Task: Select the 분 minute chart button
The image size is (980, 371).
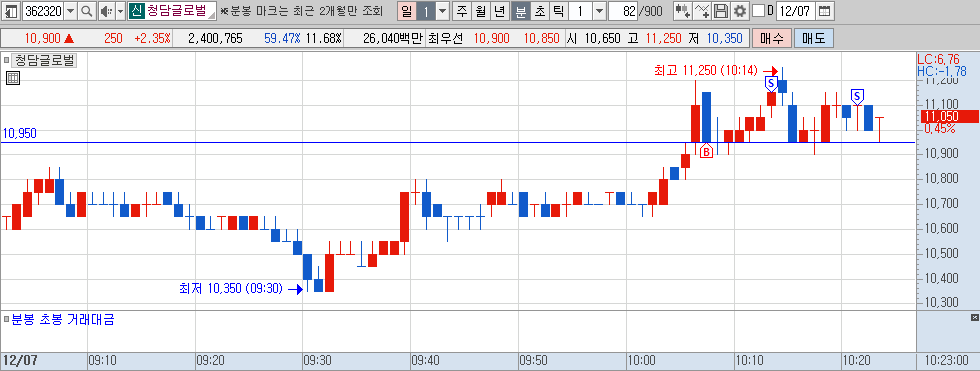Action: click(x=520, y=11)
